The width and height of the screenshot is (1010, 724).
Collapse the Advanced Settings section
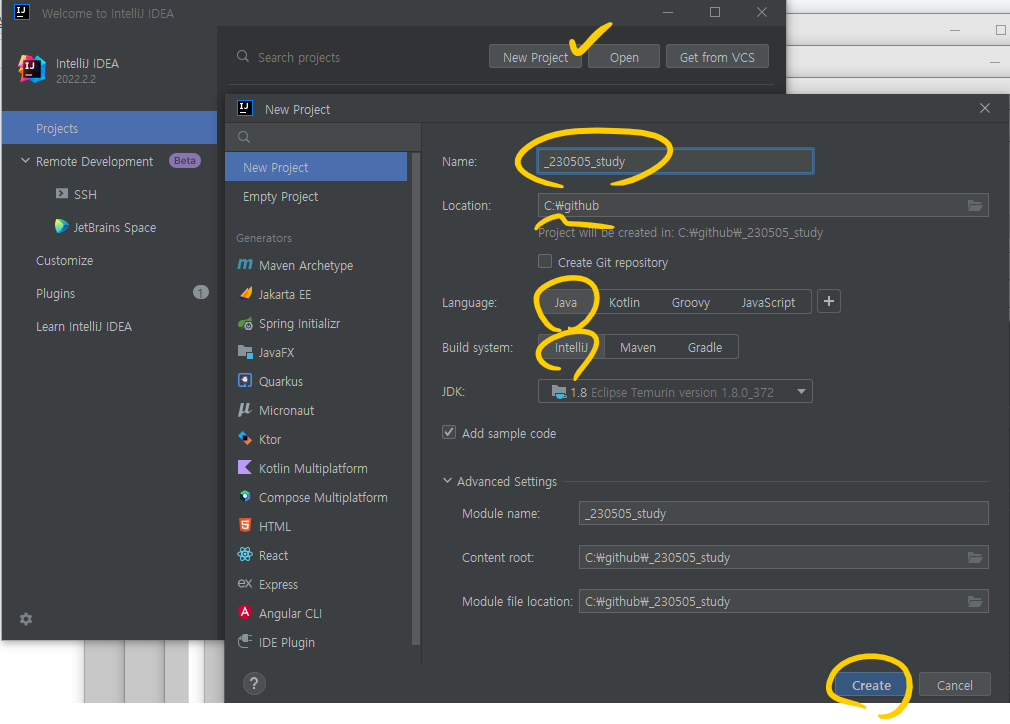(447, 481)
